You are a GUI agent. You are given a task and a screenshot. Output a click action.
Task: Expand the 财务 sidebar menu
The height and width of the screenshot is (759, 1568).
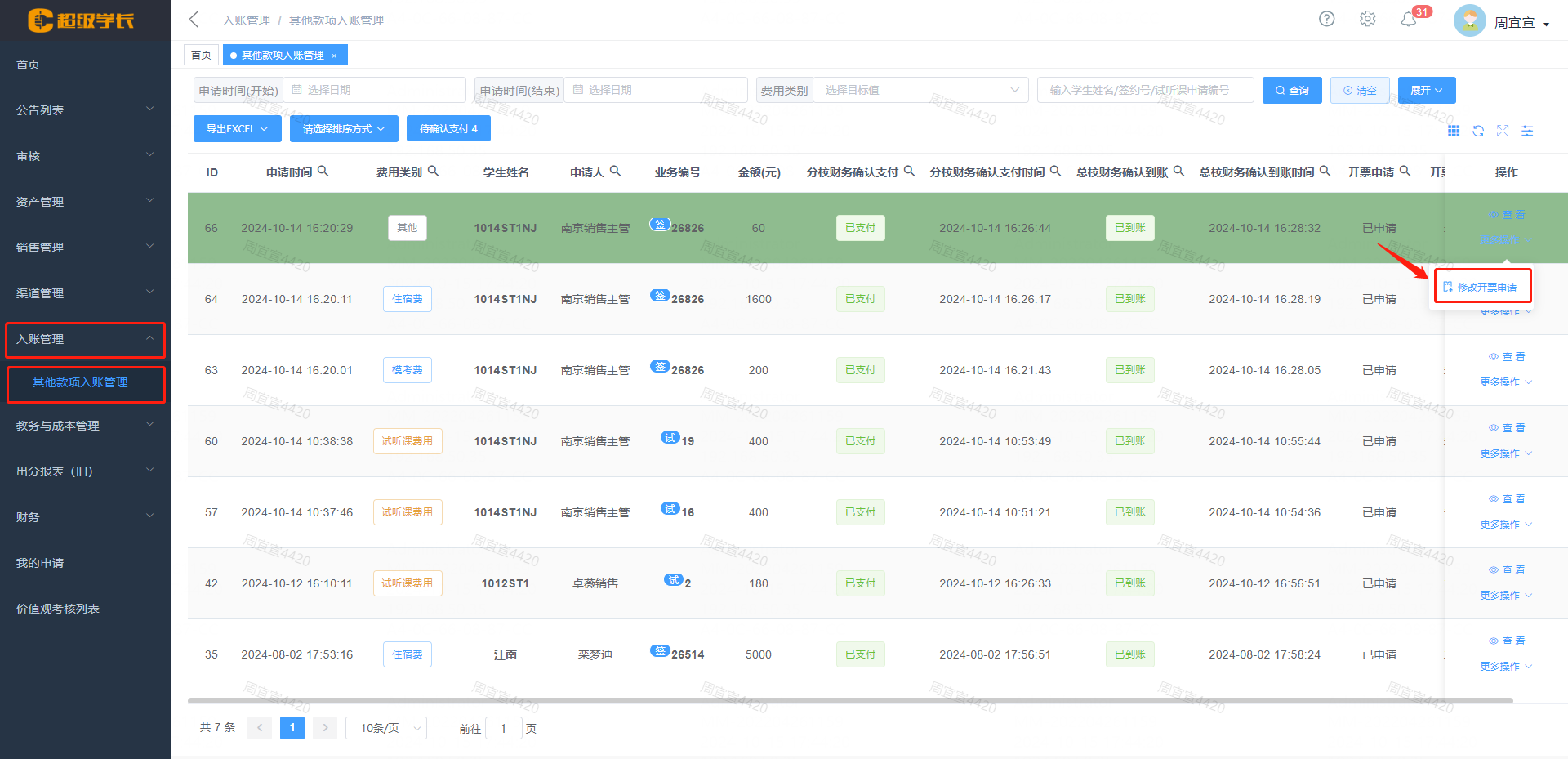85,516
